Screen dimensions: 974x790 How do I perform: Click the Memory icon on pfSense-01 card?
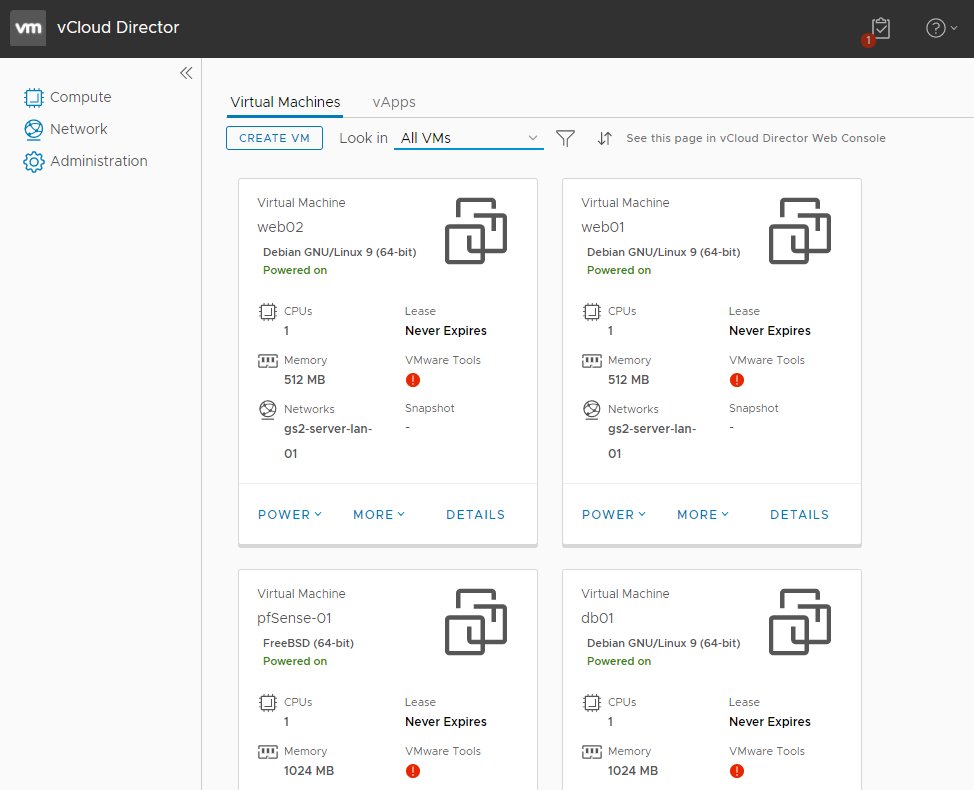pyautogui.click(x=268, y=752)
